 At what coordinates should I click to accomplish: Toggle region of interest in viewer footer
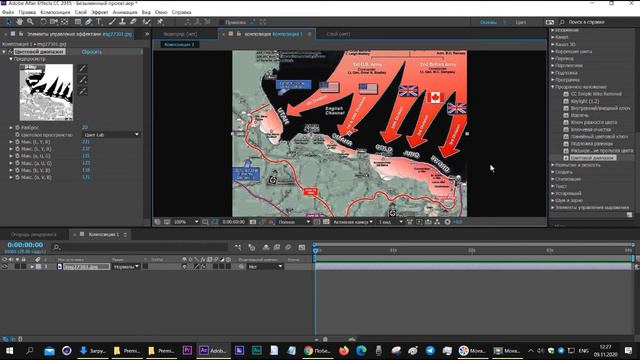317,222
